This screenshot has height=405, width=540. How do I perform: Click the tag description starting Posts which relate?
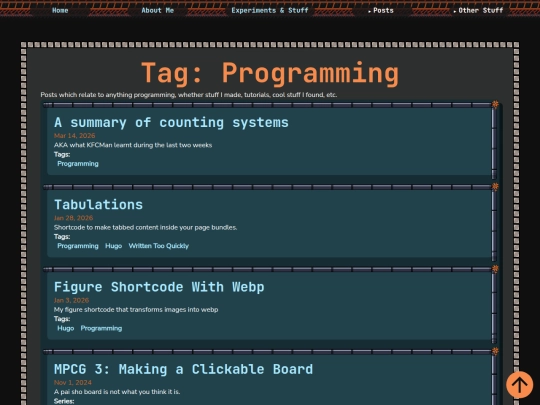pyautogui.click(x=189, y=95)
